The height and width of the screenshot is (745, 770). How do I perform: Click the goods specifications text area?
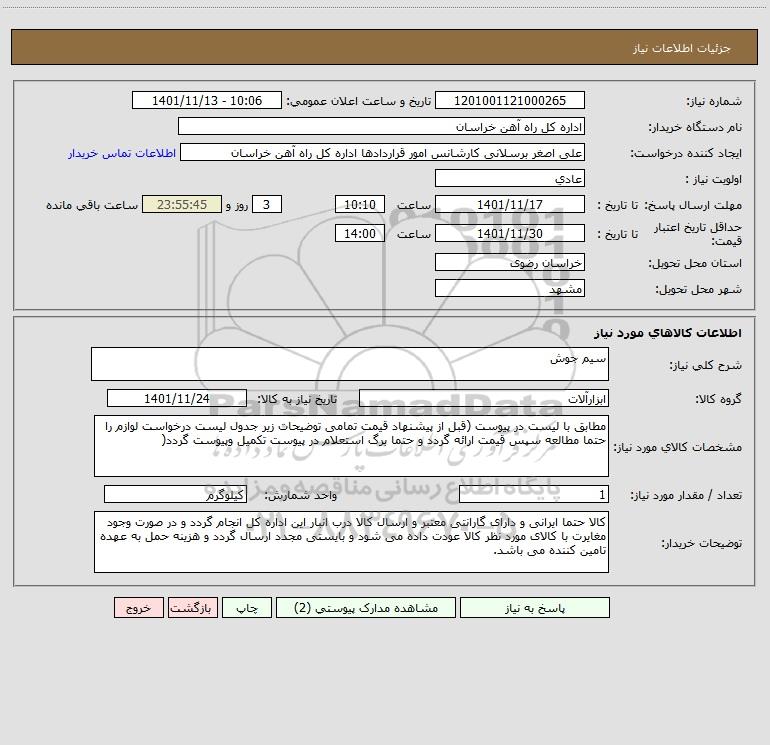tap(351, 446)
